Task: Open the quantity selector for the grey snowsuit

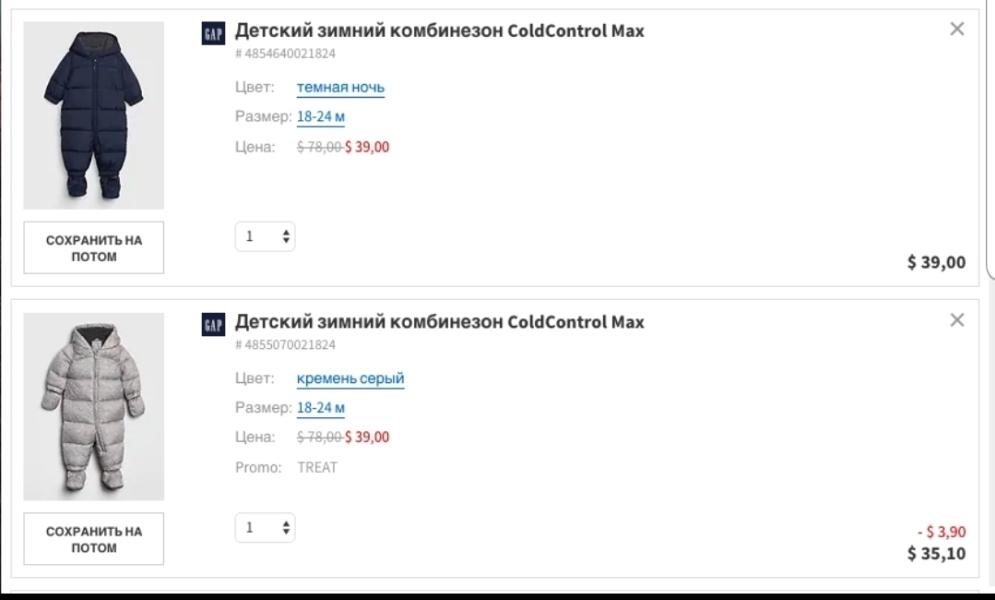Action: tap(265, 528)
